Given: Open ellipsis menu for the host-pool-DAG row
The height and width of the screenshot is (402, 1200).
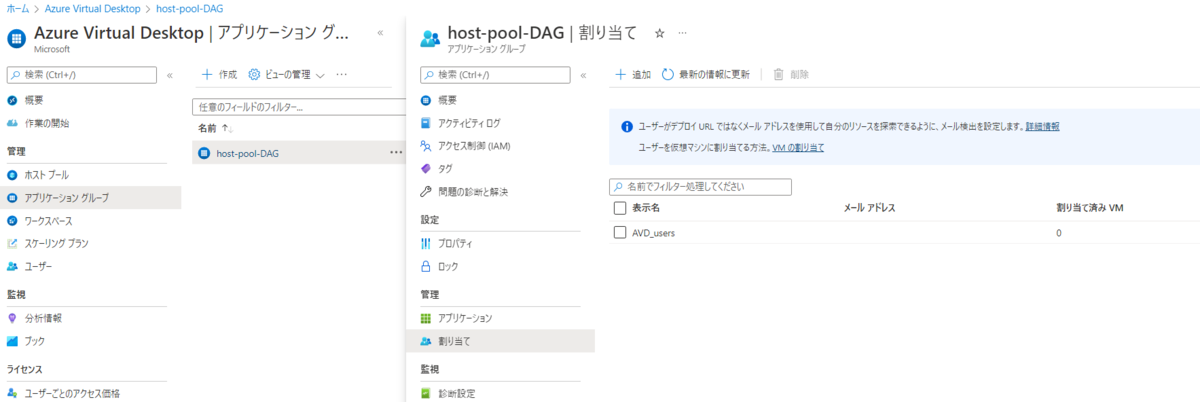Looking at the screenshot, I should 396,153.
